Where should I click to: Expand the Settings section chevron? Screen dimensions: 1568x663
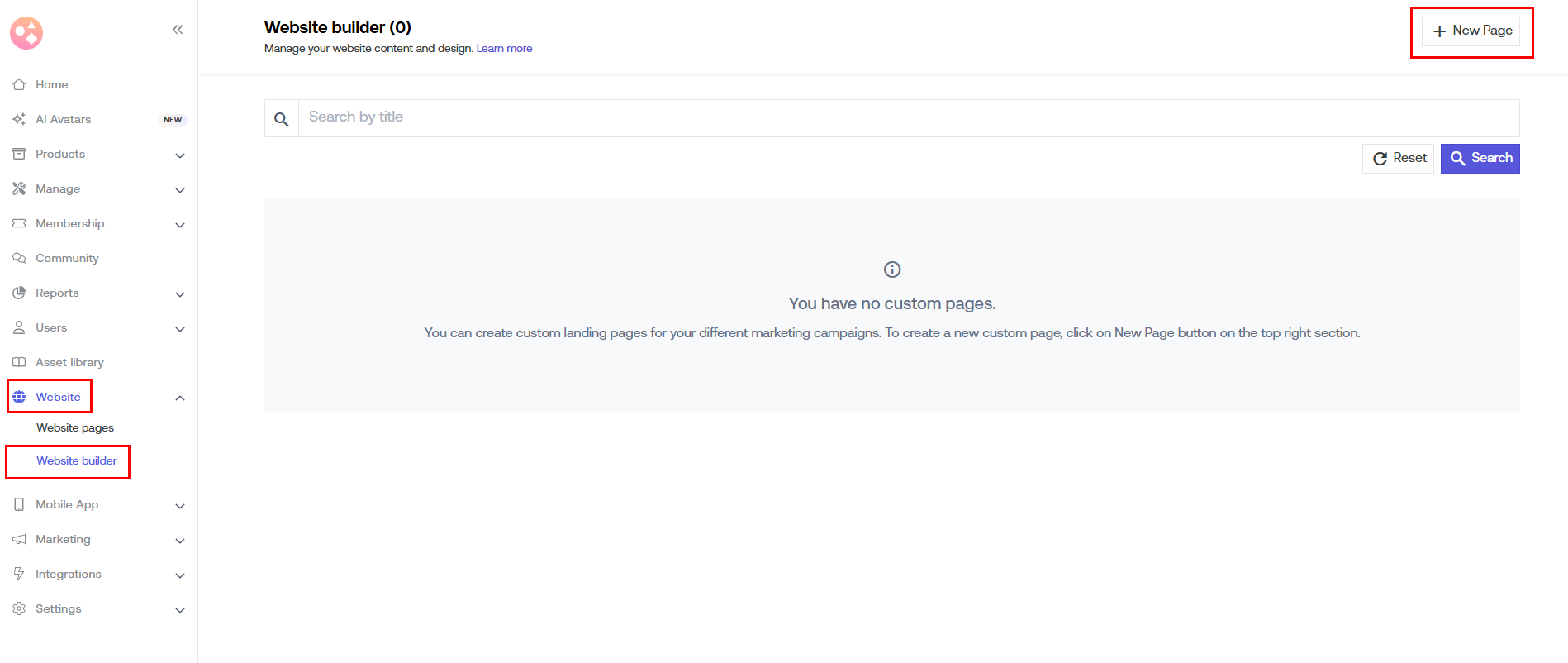(x=180, y=610)
